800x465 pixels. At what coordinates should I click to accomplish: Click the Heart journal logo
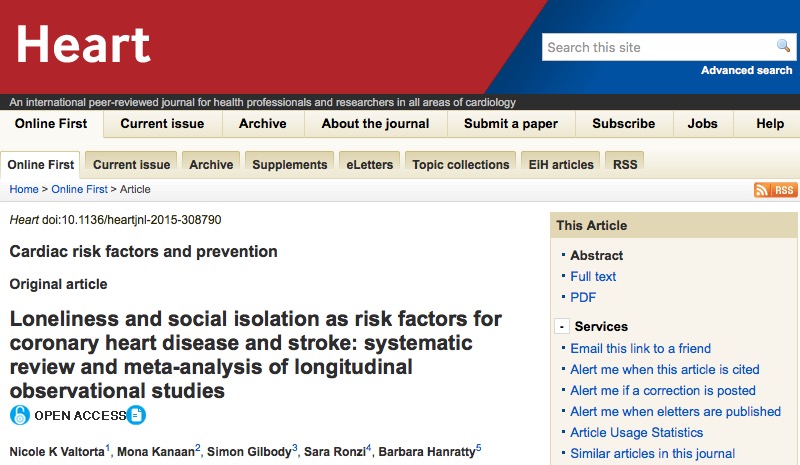[83, 45]
